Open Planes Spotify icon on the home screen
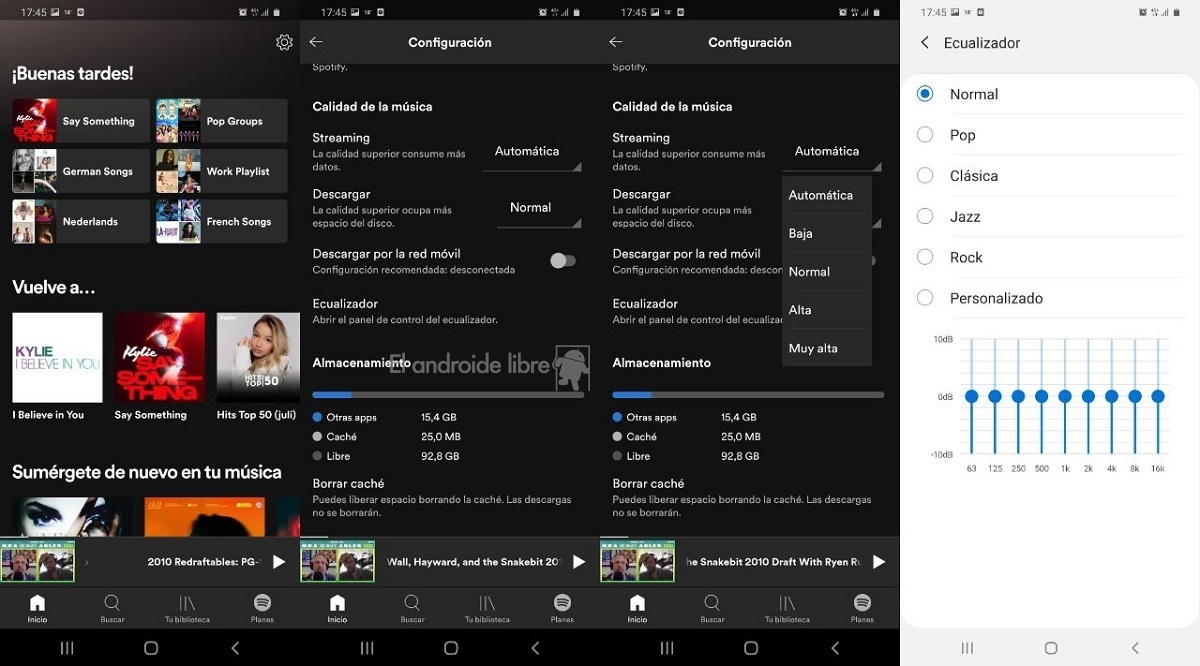 point(262,608)
